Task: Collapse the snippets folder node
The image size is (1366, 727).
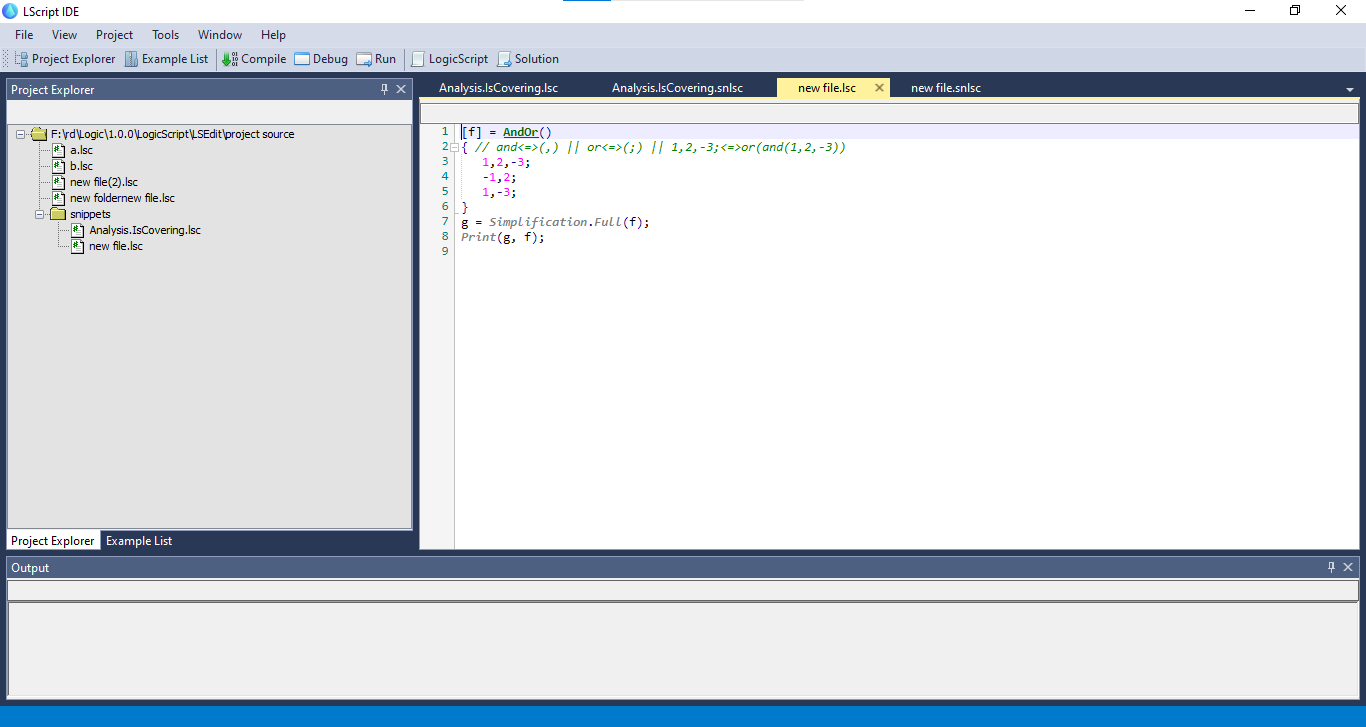Action: click(x=41, y=214)
